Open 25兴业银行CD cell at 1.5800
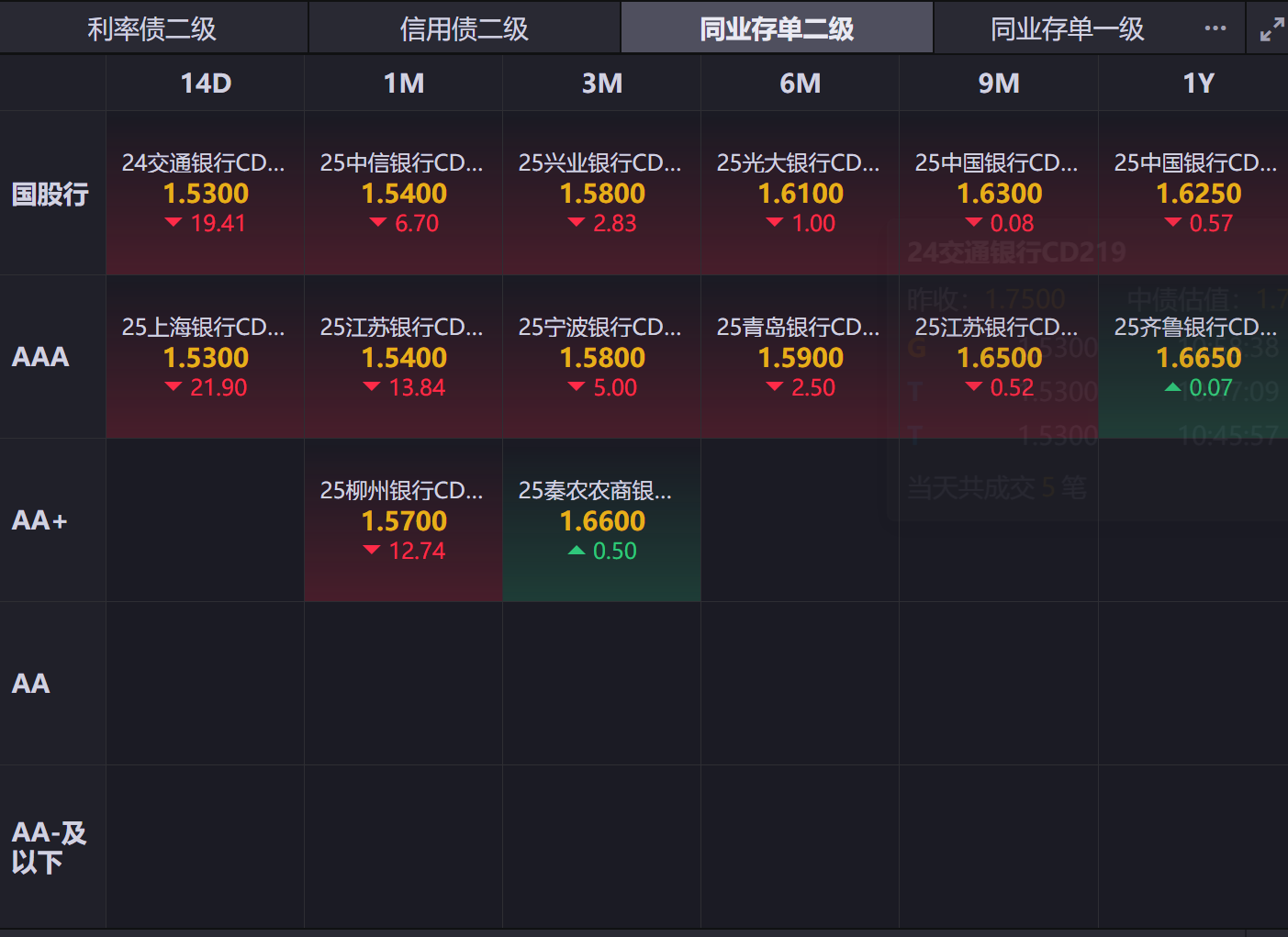This screenshot has height=937, width=1288. point(602,194)
